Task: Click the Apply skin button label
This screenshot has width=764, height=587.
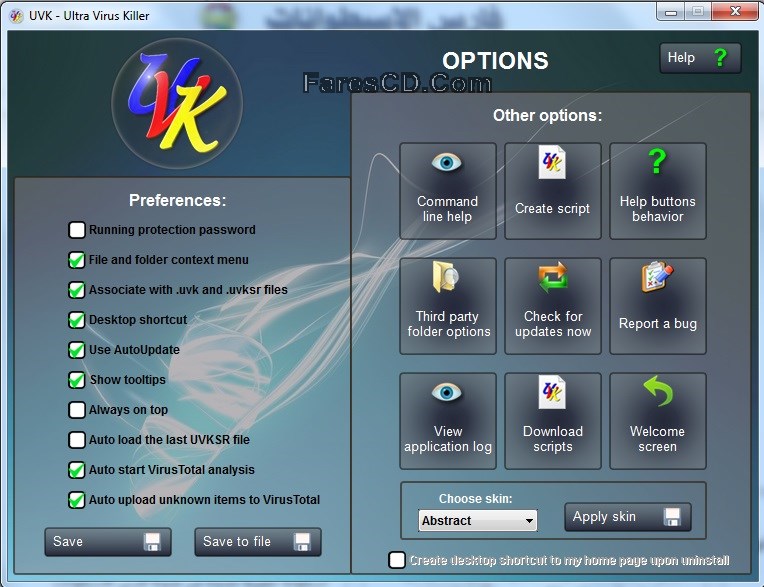Action: click(x=604, y=517)
